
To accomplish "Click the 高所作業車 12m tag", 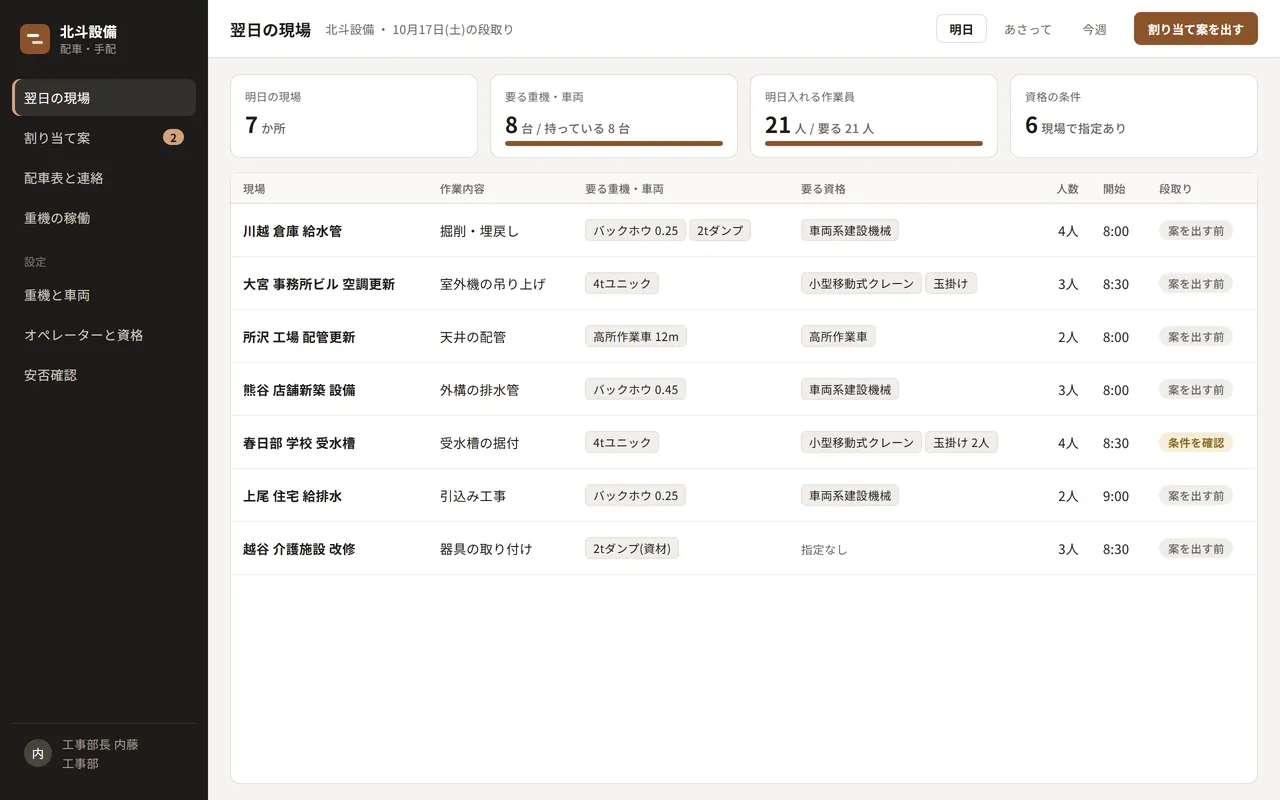I will pyautogui.click(x=636, y=336).
